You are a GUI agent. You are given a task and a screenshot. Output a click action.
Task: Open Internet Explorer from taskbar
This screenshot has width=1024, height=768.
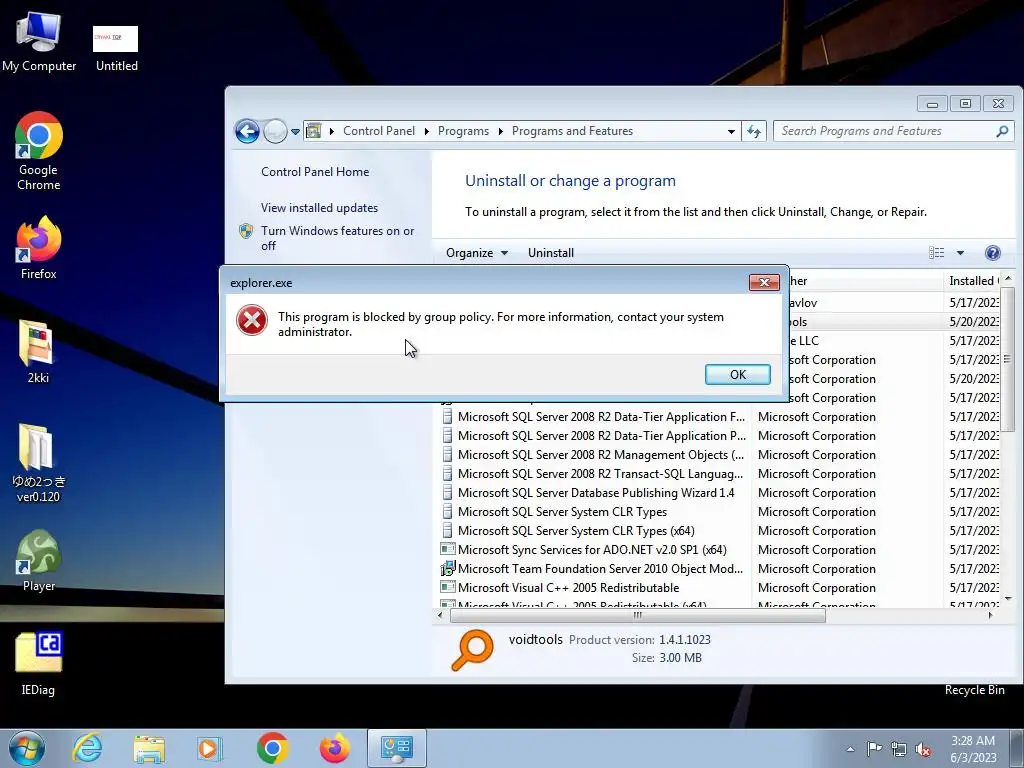click(x=88, y=748)
